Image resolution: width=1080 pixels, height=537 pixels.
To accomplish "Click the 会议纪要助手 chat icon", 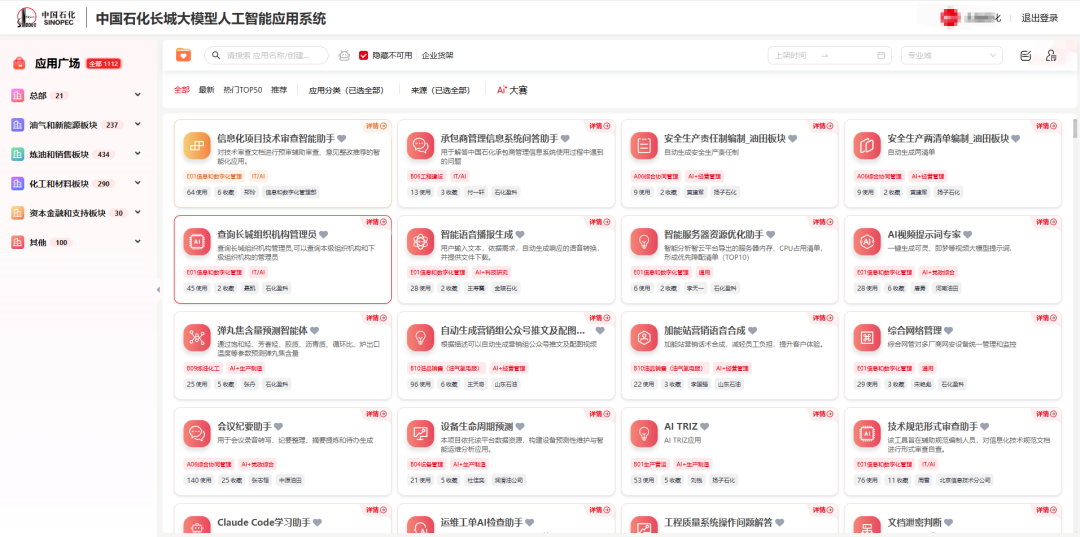I will click(x=197, y=433).
